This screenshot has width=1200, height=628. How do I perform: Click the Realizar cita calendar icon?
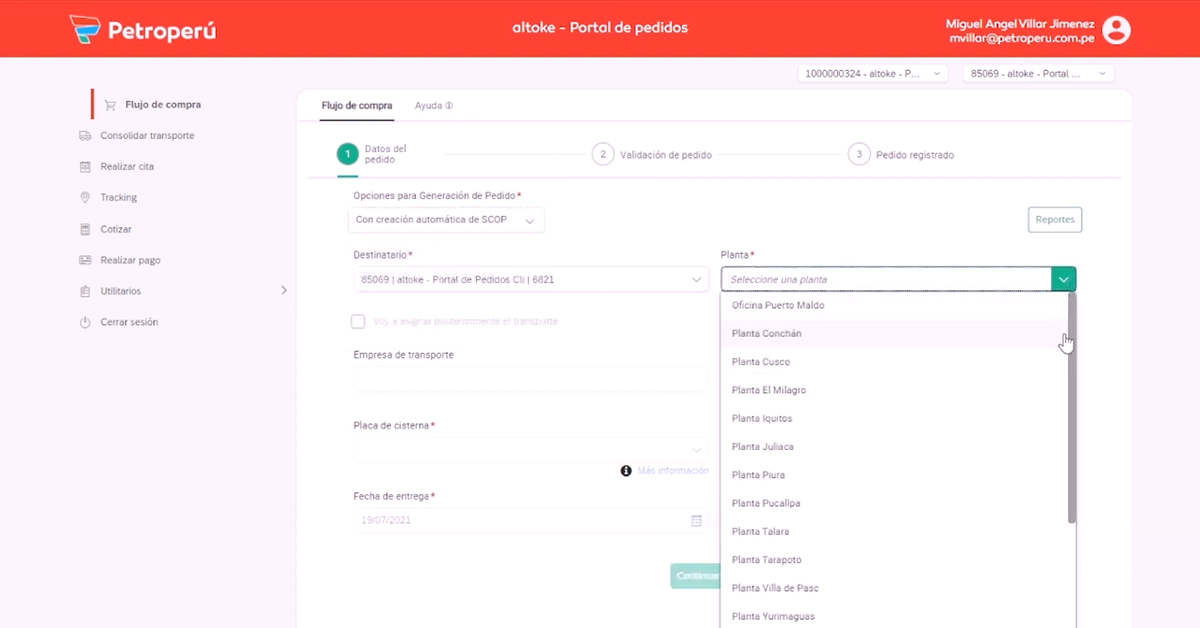tap(85, 167)
